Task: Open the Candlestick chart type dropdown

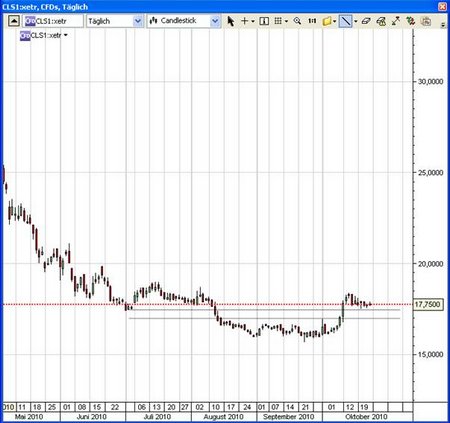Action: click(x=215, y=21)
